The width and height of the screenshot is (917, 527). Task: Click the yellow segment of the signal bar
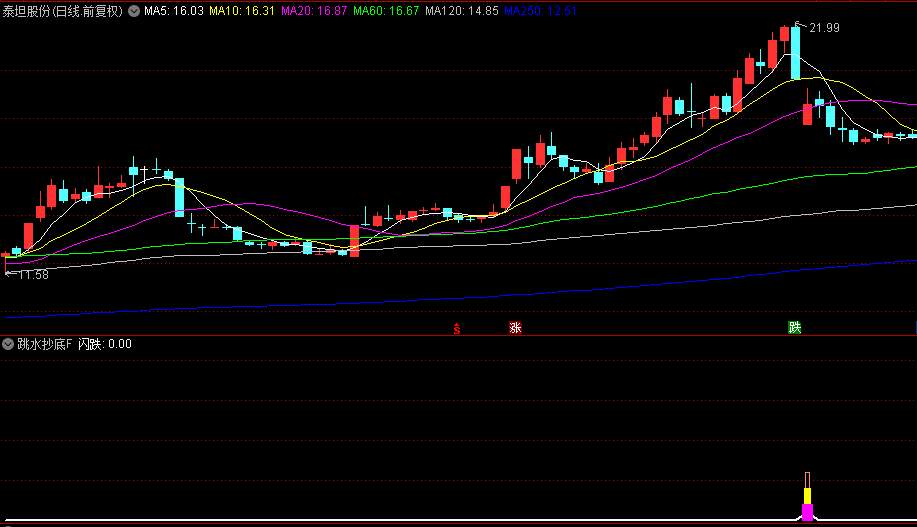click(x=807, y=496)
